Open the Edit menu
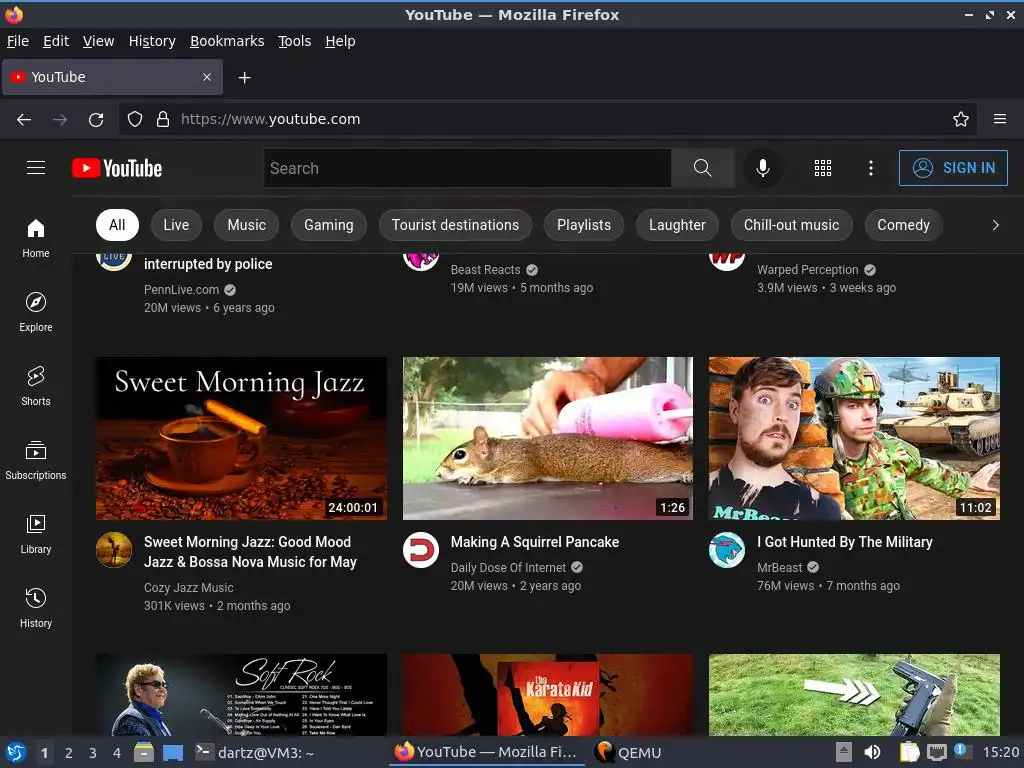 (x=56, y=41)
